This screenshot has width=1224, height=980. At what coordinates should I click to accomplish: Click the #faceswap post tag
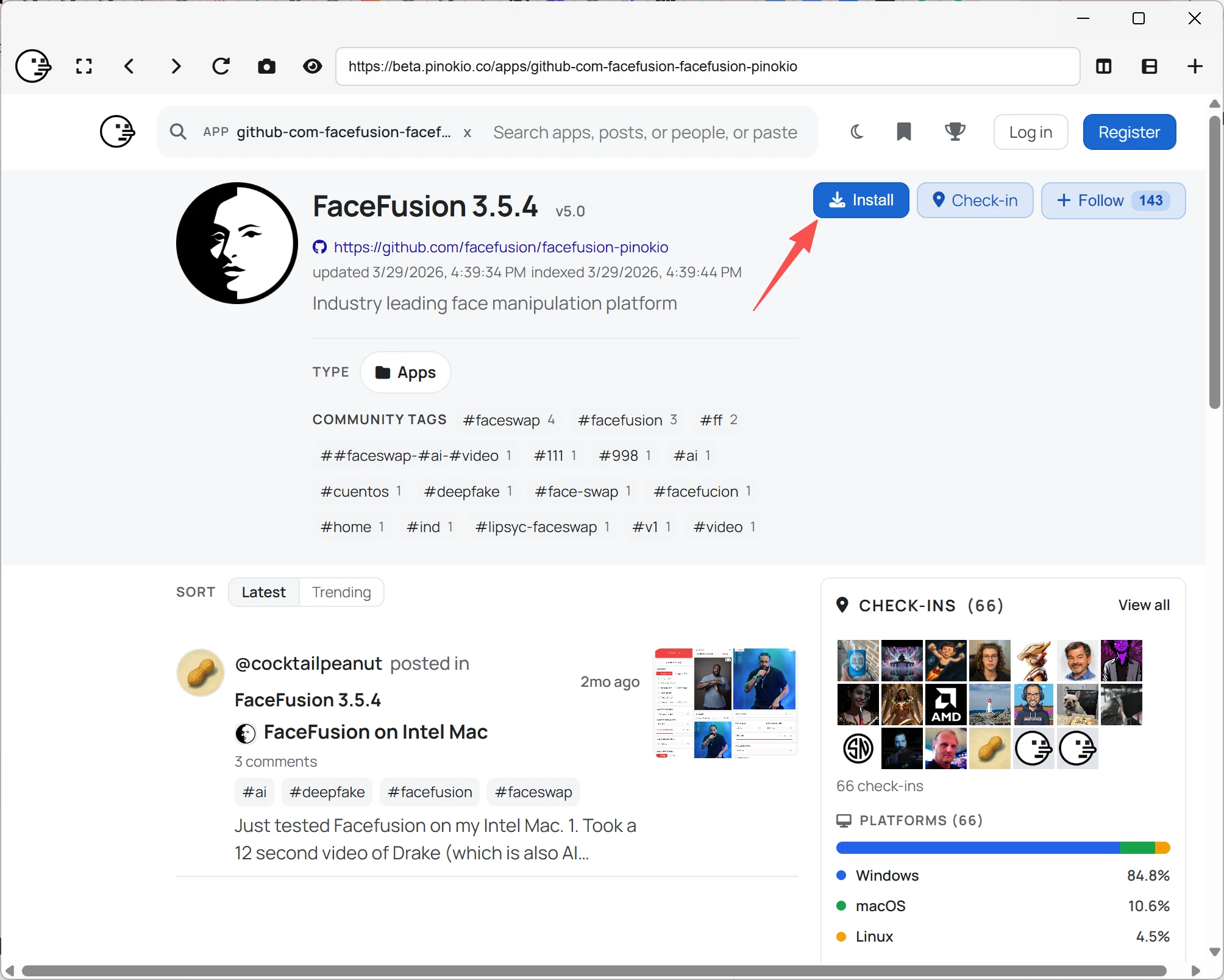533,792
